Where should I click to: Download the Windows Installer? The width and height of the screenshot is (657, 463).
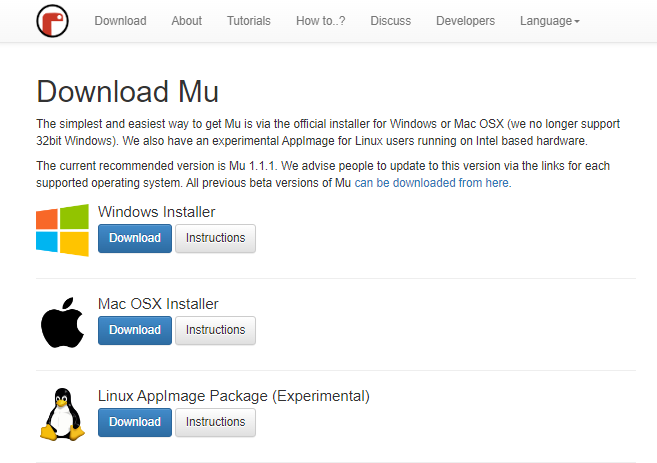tap(134, 238)
